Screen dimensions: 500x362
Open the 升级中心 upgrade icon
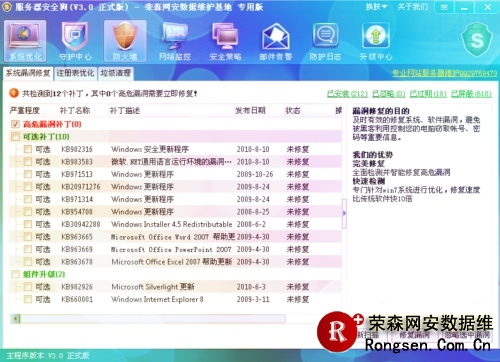click(376, 41)
